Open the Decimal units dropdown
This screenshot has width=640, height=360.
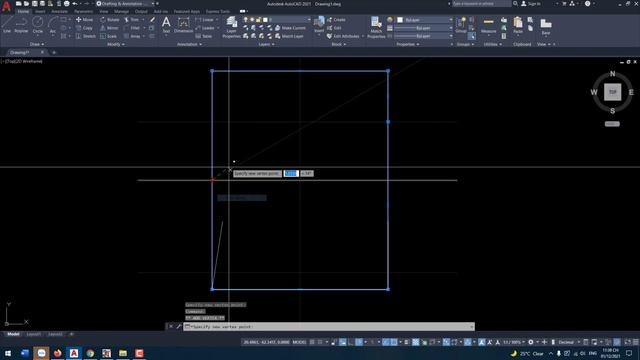coord(568,342)
